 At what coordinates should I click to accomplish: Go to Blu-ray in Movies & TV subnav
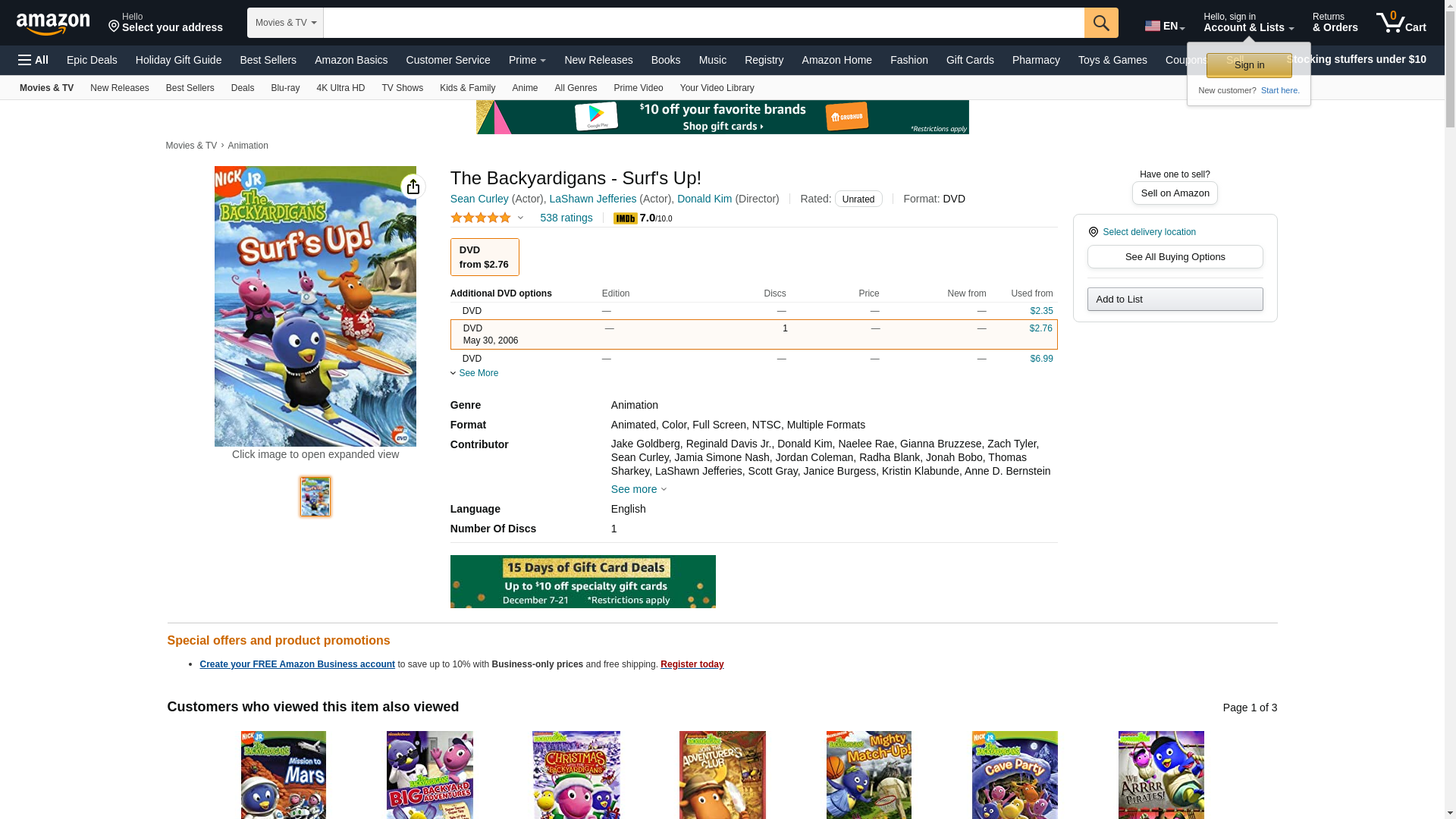point(285,88)
